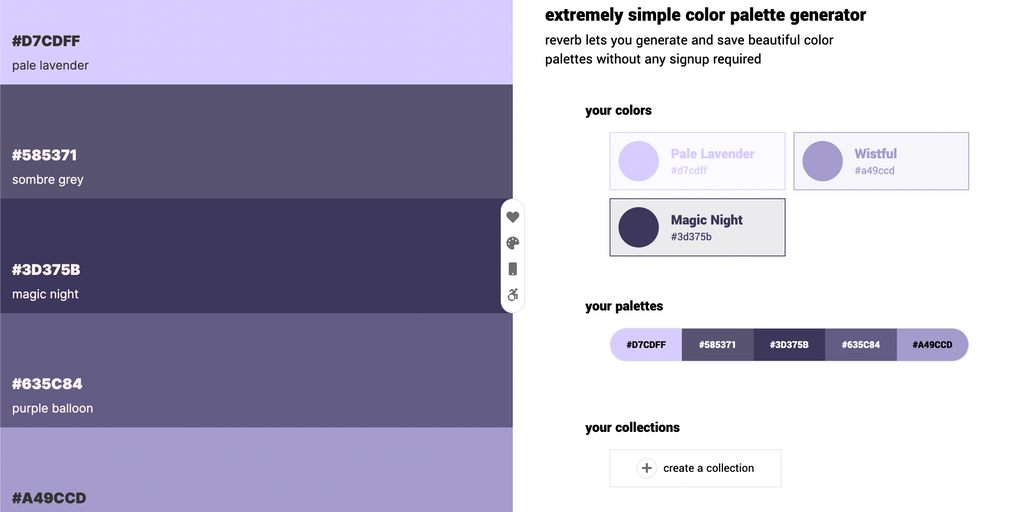Select the Pale Lavender saved color card
Screen dimensions: 1024x512
[697, 161]
